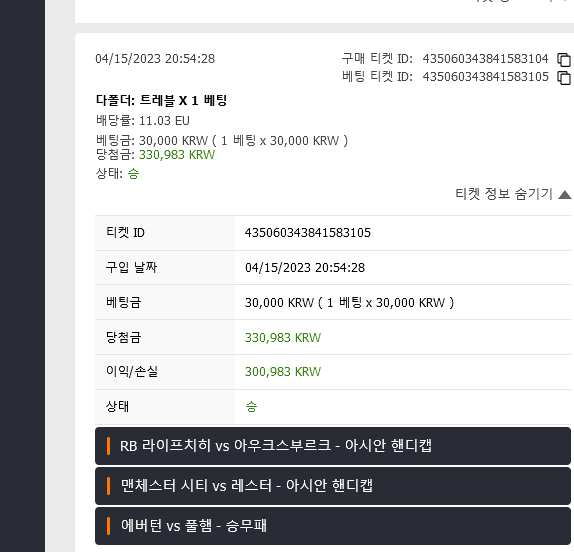Click orange marker on 에버턴 row

108,526
